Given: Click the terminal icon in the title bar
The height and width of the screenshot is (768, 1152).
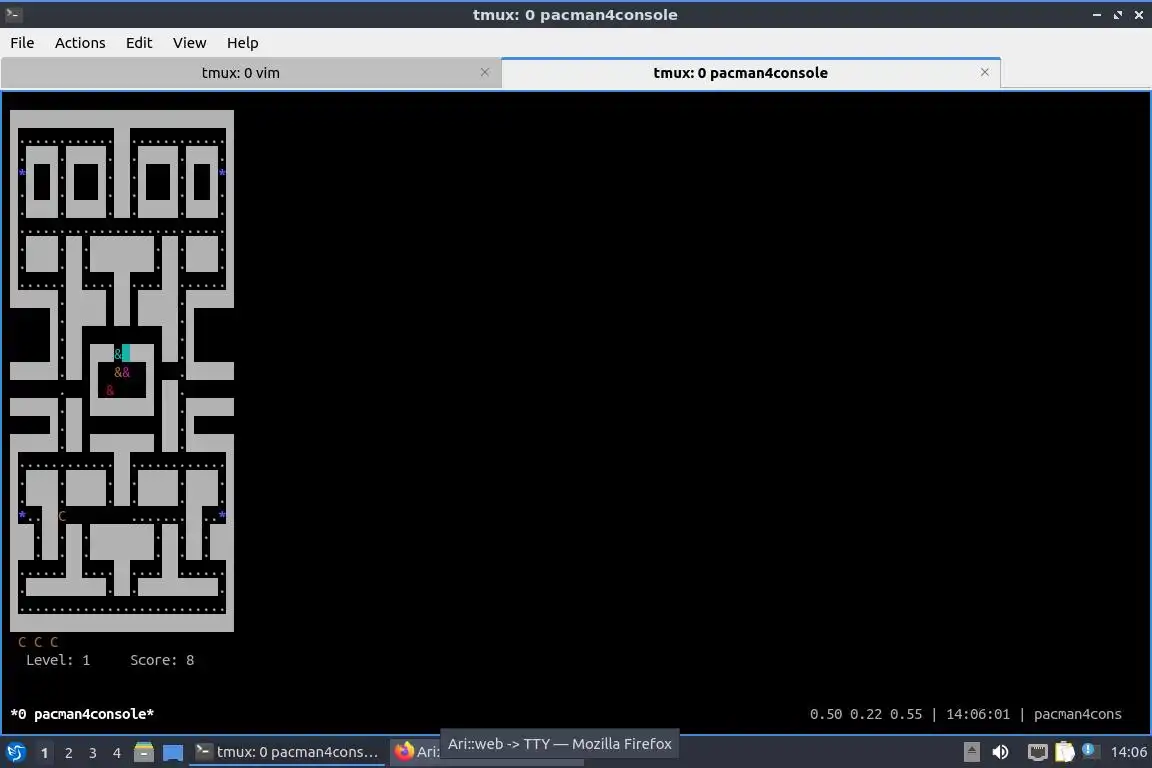Looking at the screenshot, I should point(13,14).
